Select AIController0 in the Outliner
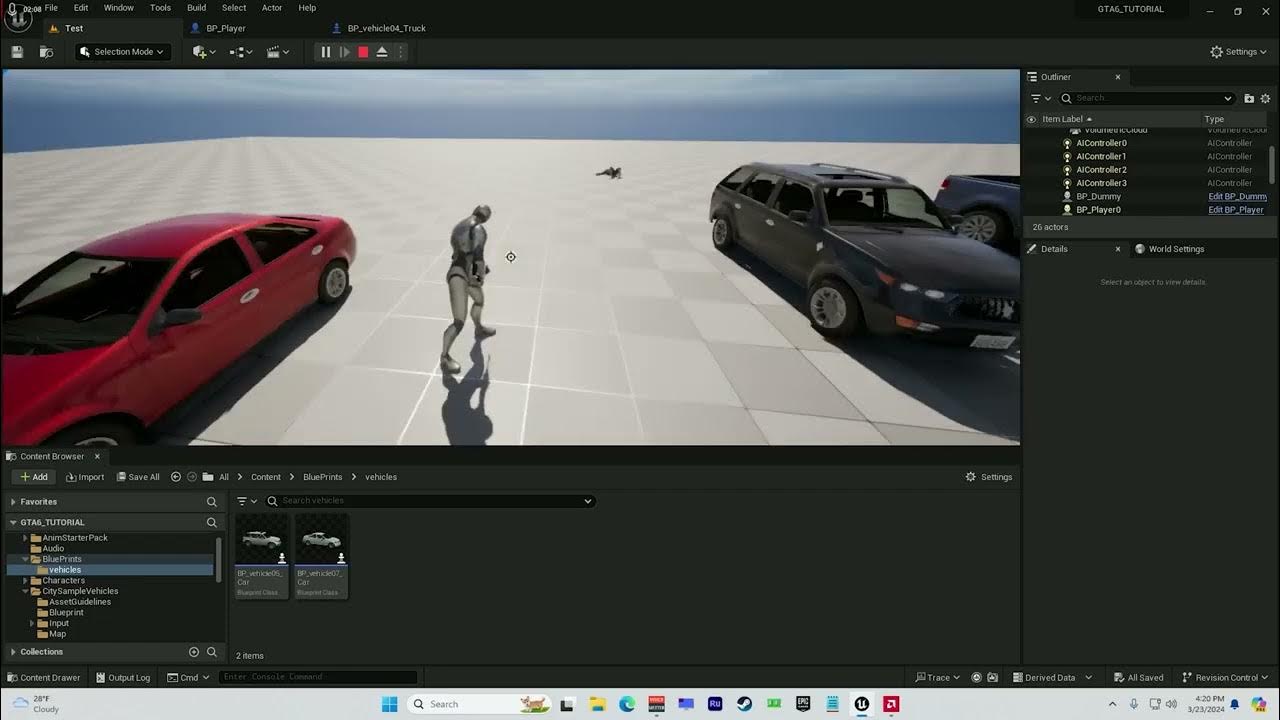The image size is (1280, 720). point(1101,143)
